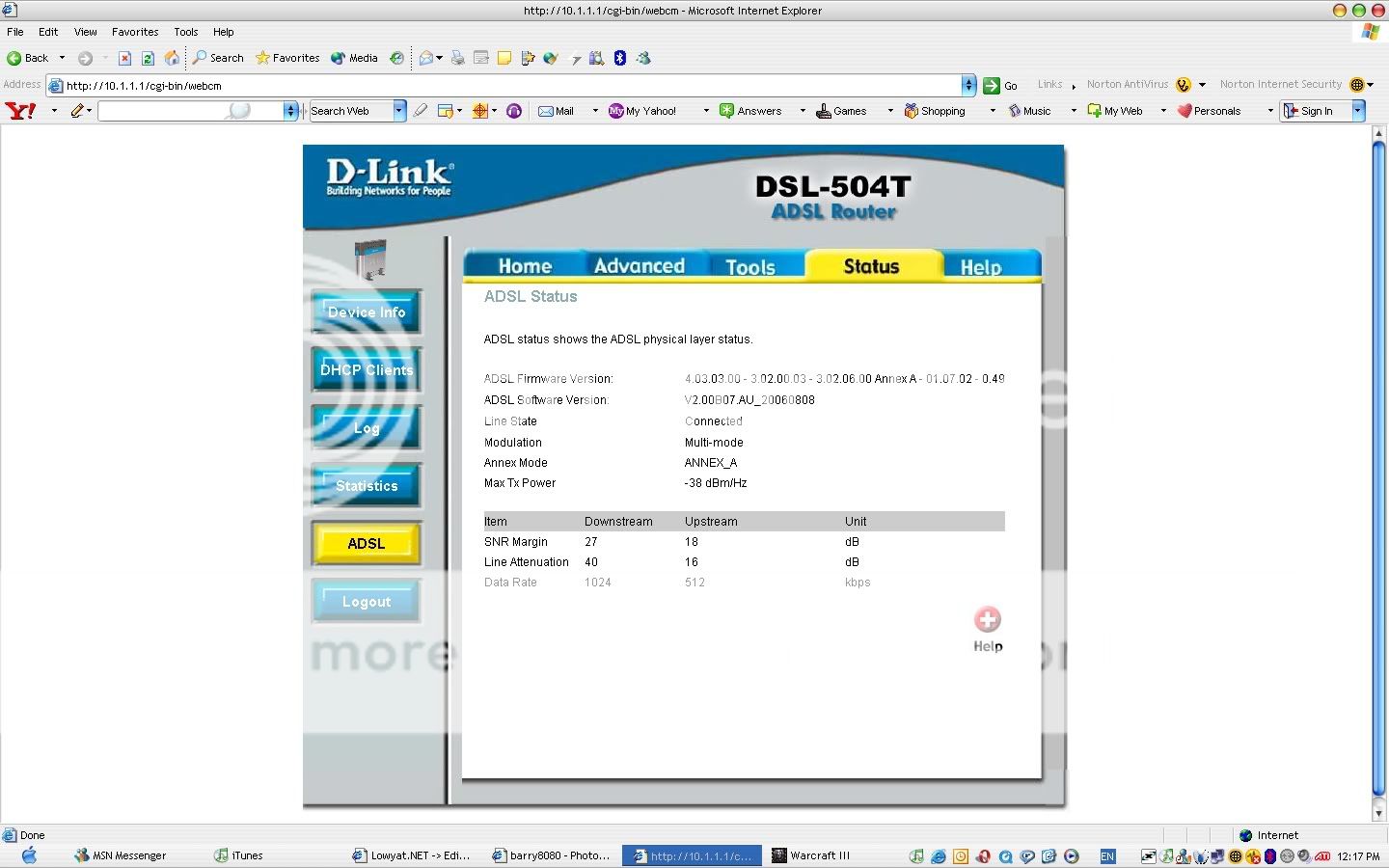Open the My Yahoo! dropdown arrow
The width and height of the screenshot is (1389, 868).
[x=705, y=110]
